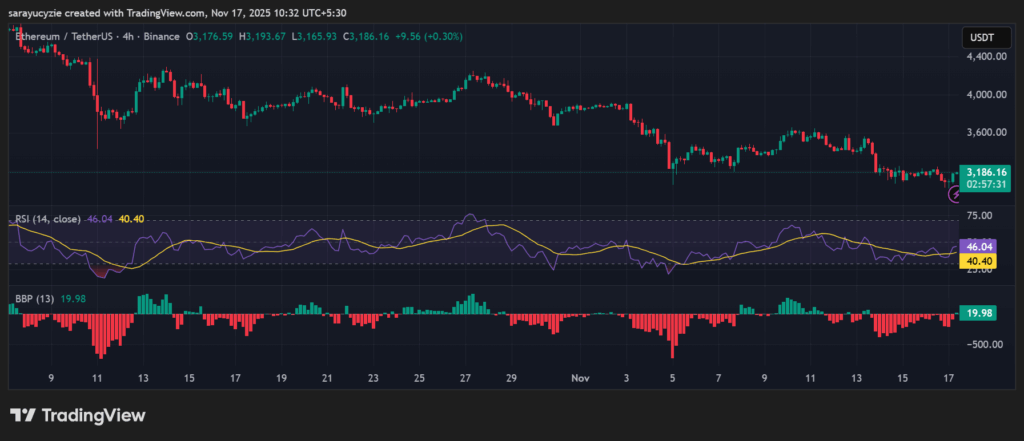Click the purple lightning bolt icon

click(x=955, y=197)
